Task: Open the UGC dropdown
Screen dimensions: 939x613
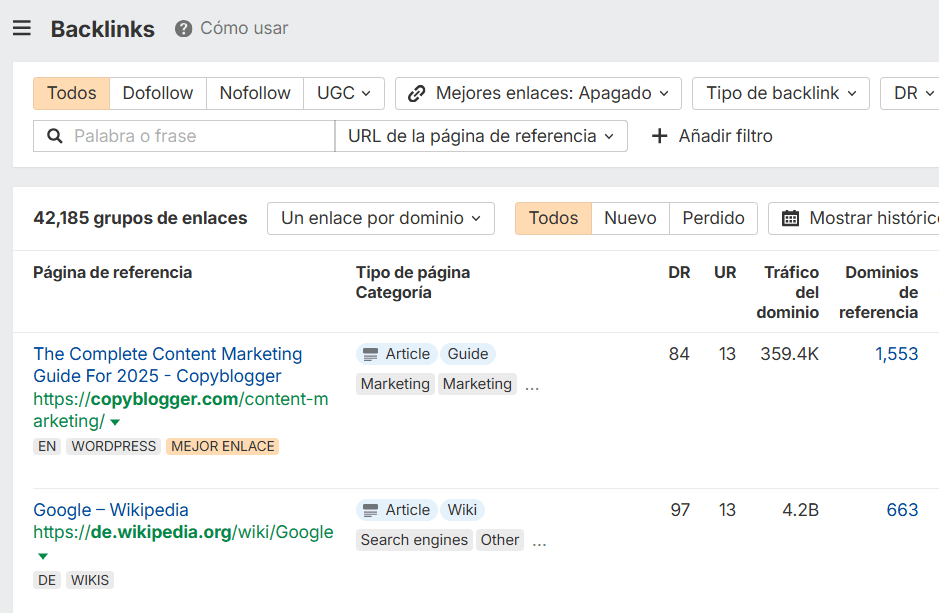Action: [344, 93]
